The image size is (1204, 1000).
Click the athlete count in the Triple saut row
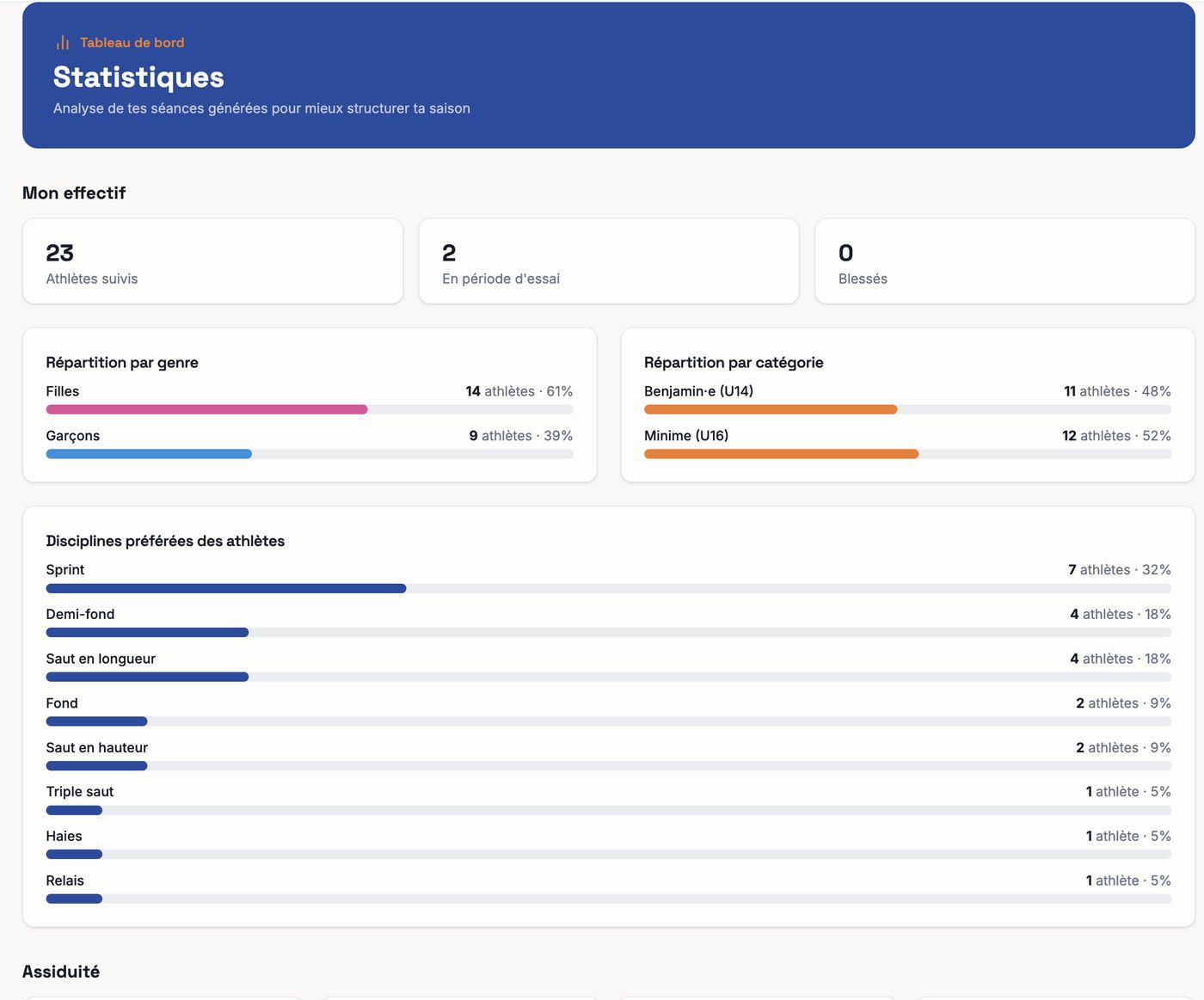1128,792
